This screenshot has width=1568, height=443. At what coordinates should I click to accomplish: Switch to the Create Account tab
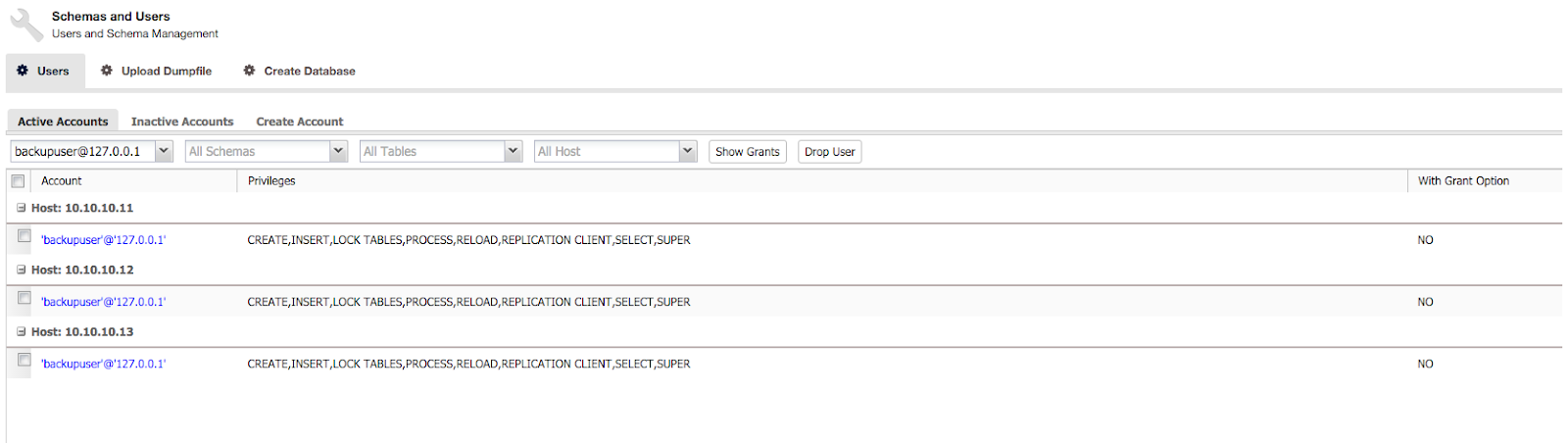click(300, 122)
